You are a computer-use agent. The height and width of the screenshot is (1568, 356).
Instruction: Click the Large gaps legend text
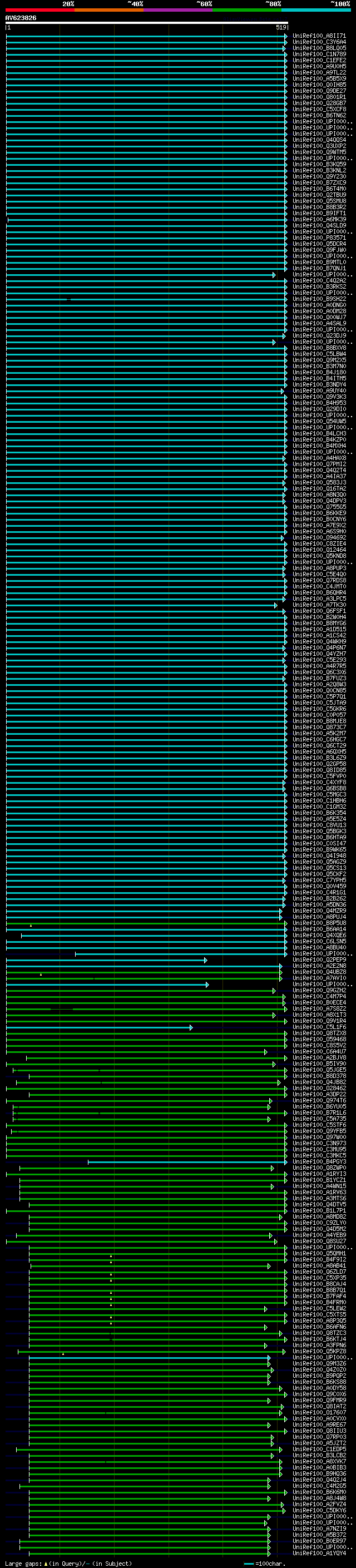68,1564
